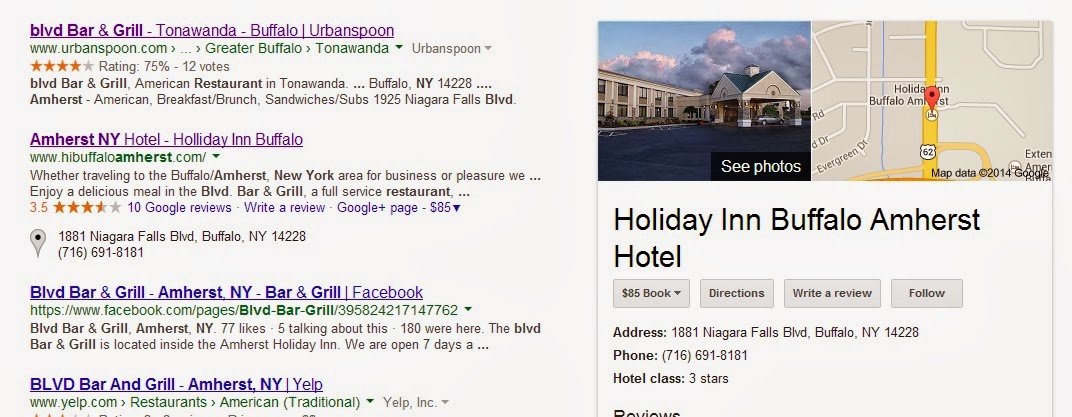1072x417 pixels.
Task: Open gray Yelp, Inc. source dropdown
Action: (x=445, y=403)
